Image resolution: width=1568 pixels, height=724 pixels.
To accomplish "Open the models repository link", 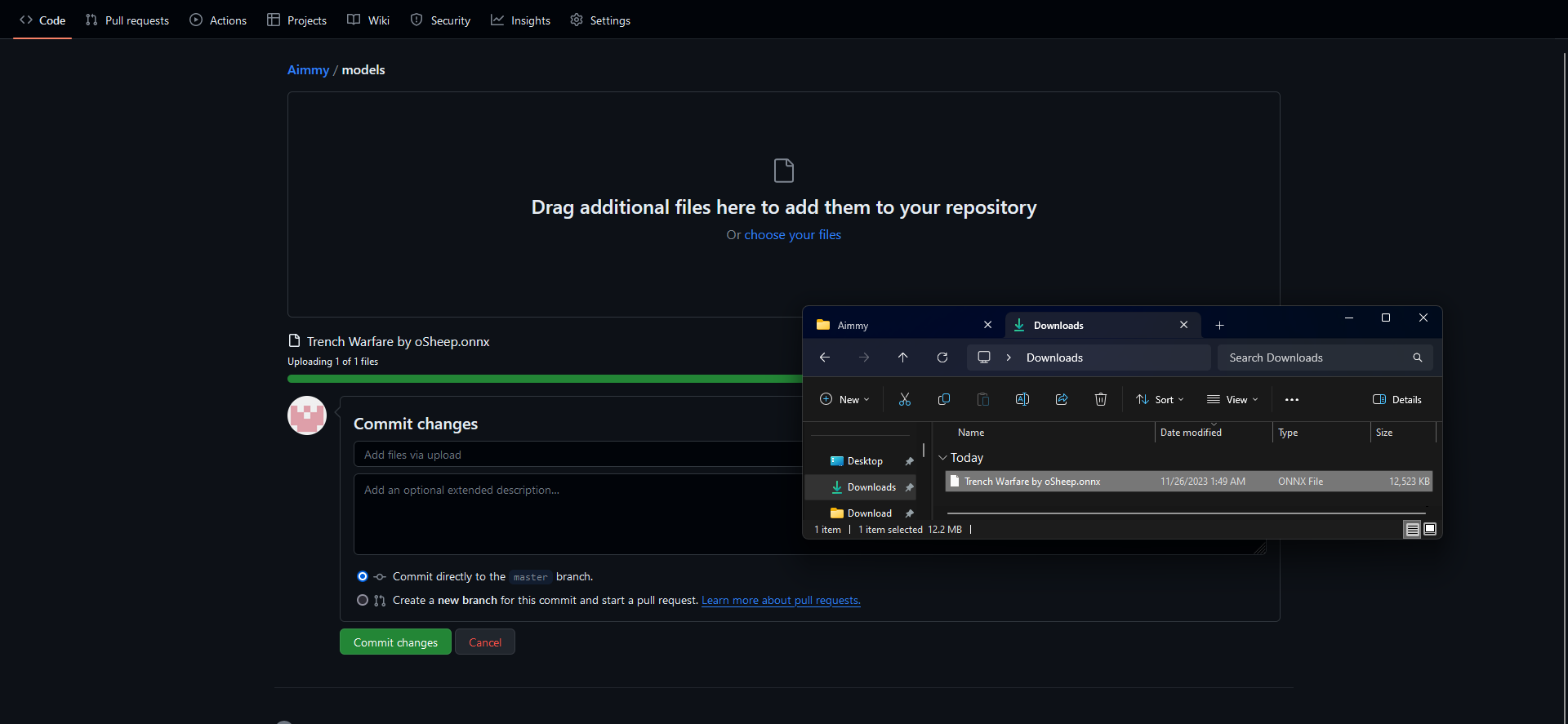I will 363,69.
